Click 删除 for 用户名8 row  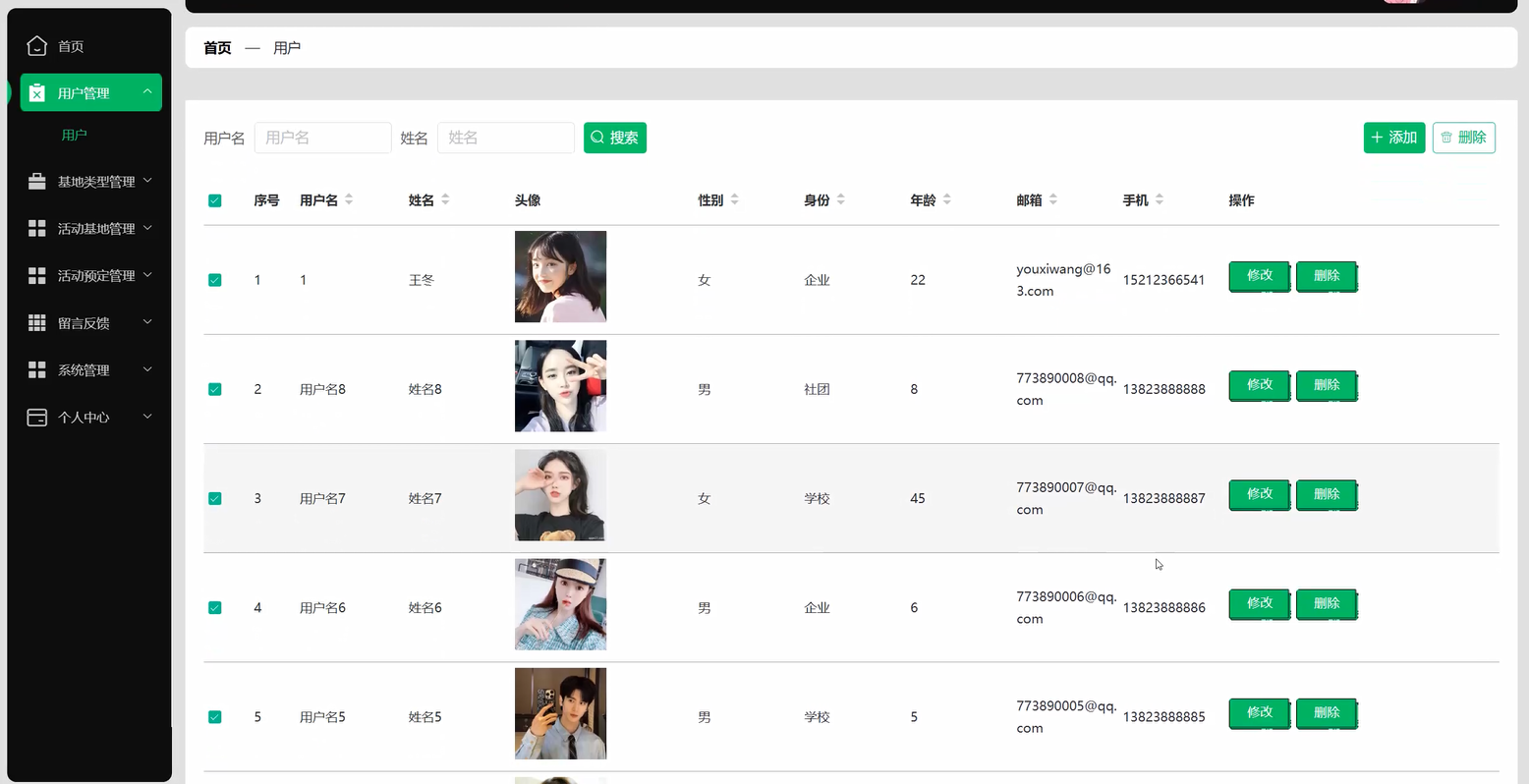pos(1327,385)
